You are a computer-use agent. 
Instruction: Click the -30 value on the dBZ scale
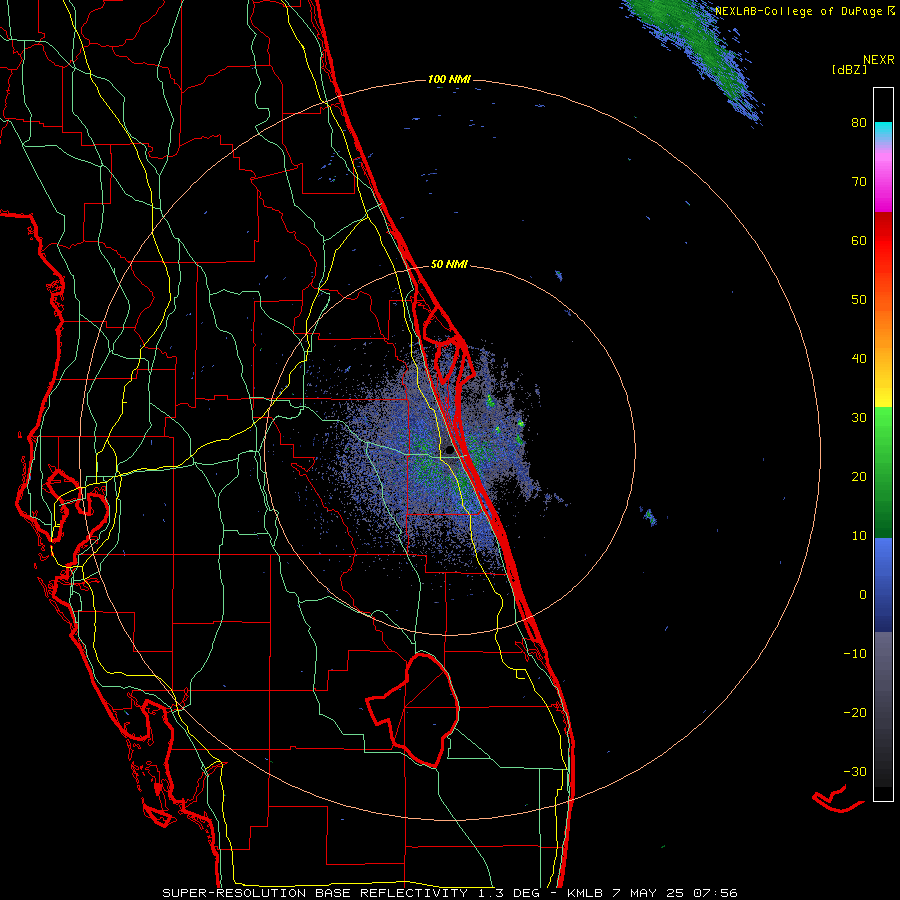tap(855, 772)
